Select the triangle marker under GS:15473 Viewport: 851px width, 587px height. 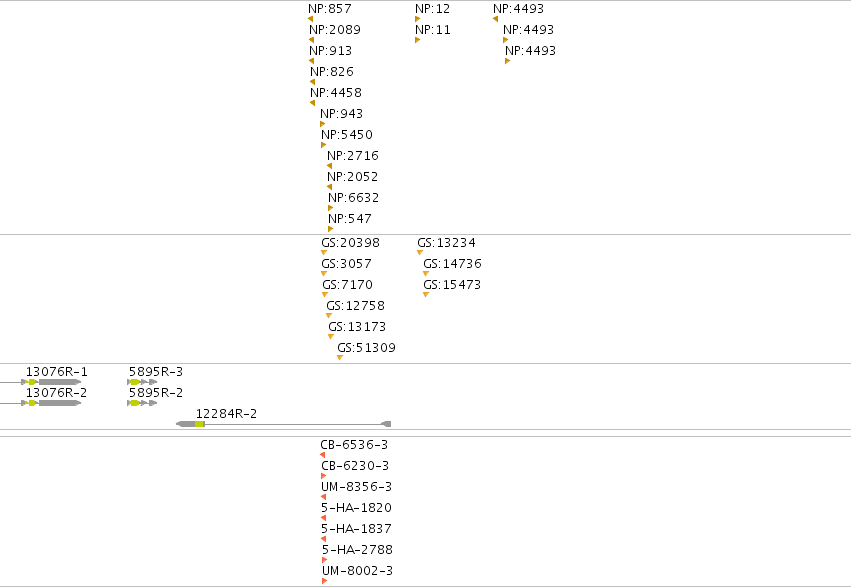coord(426,295)
